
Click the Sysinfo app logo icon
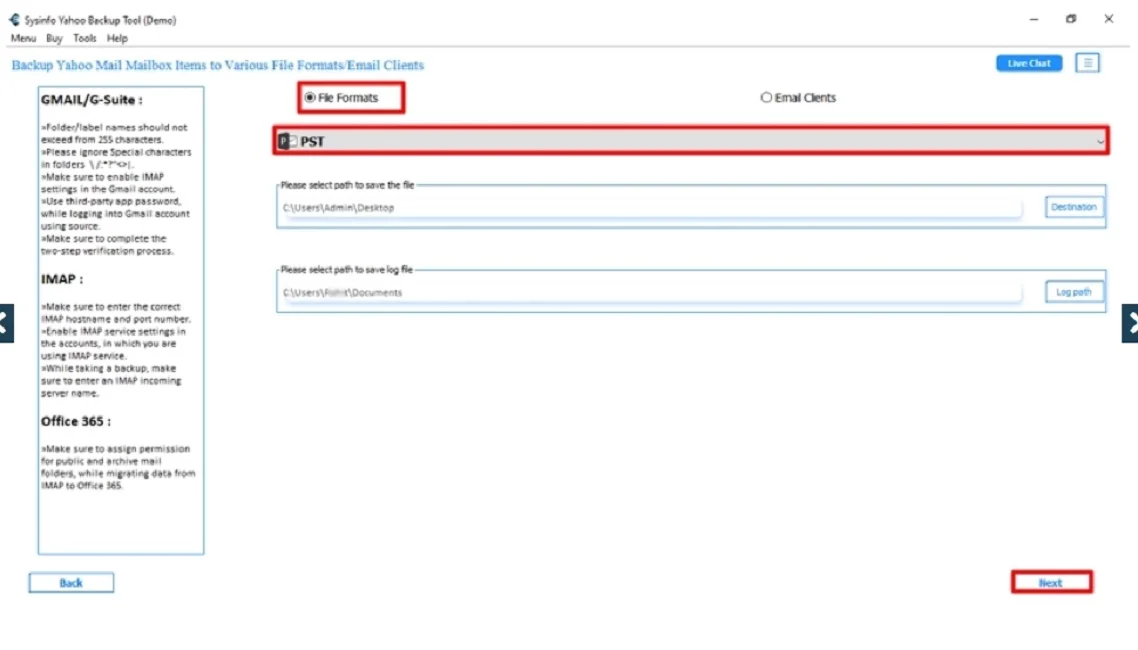[x=15, y=20]
